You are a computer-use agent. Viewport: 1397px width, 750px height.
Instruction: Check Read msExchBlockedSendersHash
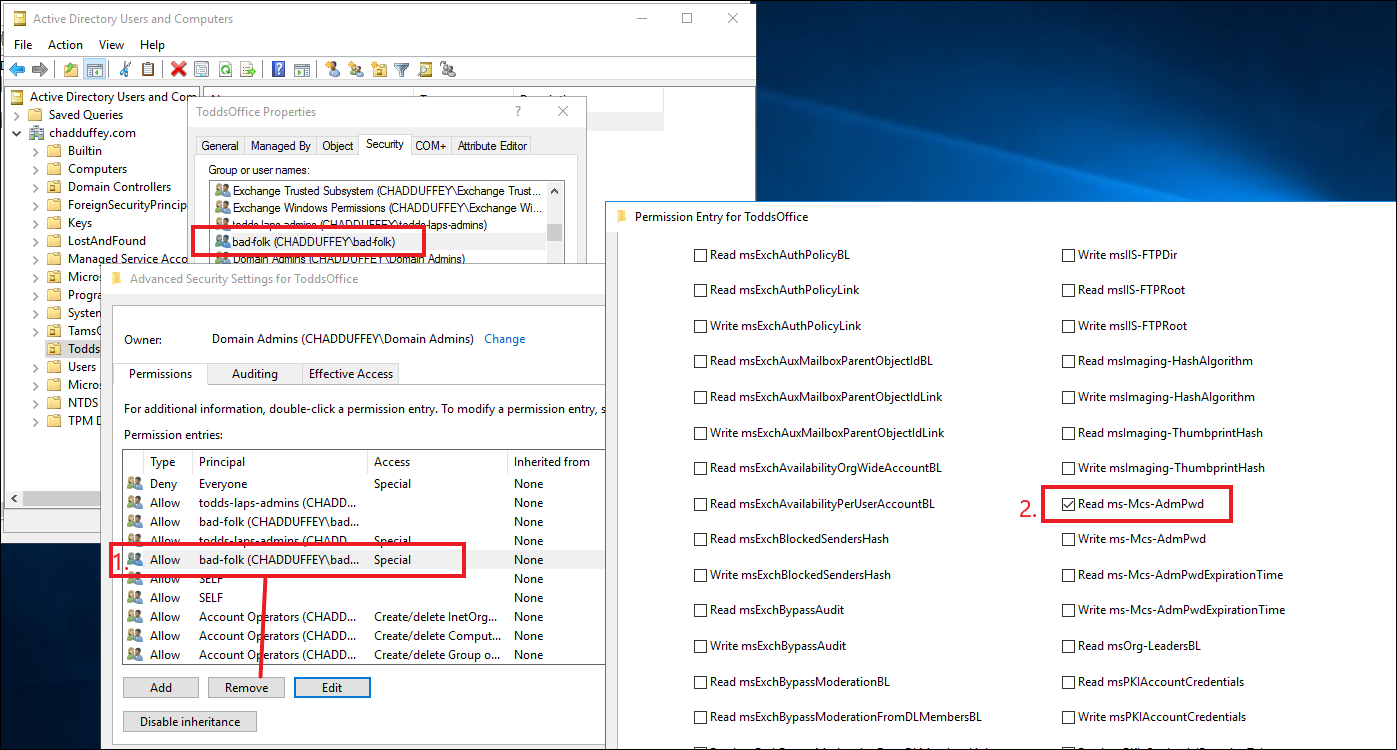tap(700, 539)
